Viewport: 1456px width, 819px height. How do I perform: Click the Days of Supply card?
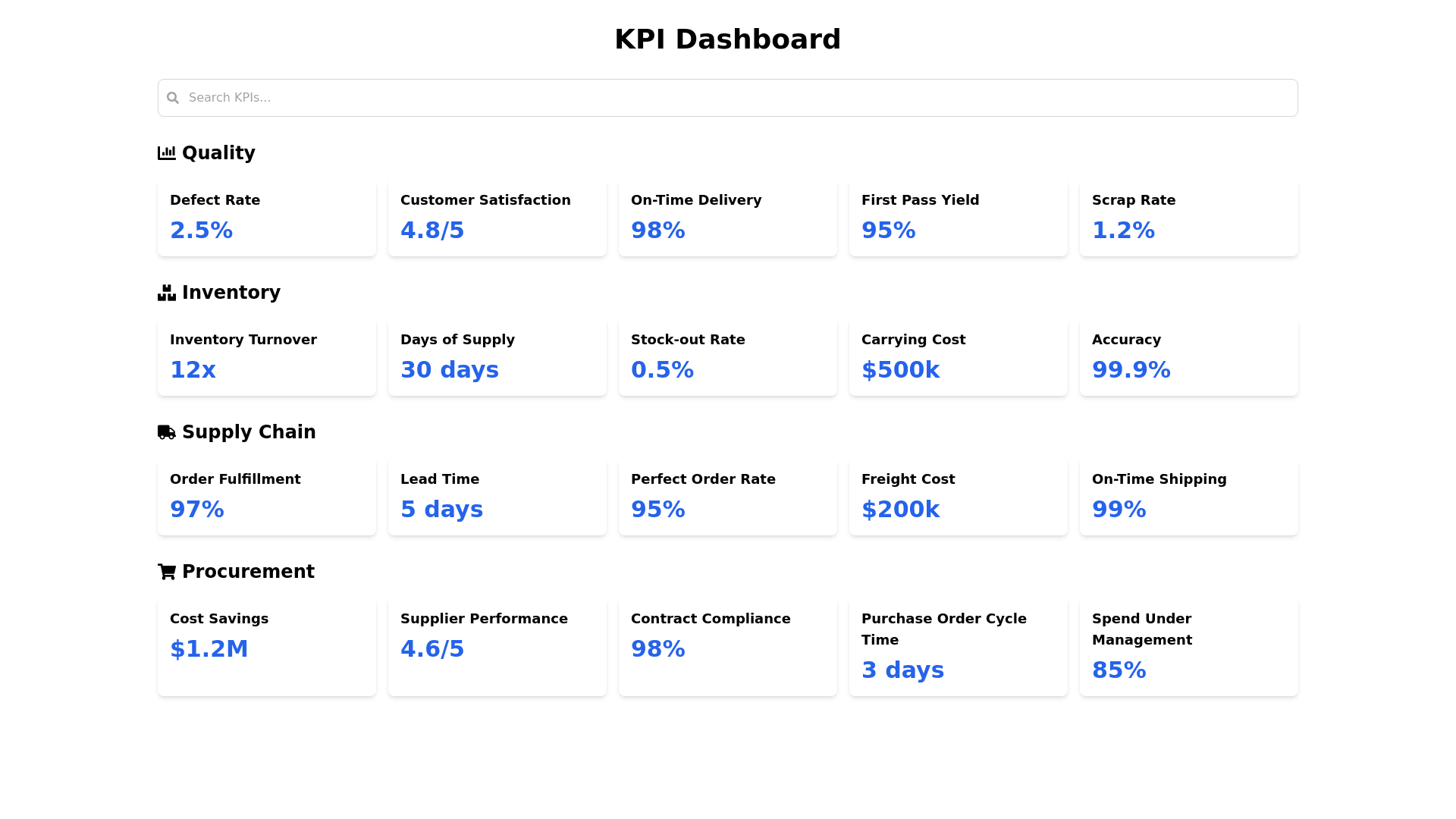497,356
